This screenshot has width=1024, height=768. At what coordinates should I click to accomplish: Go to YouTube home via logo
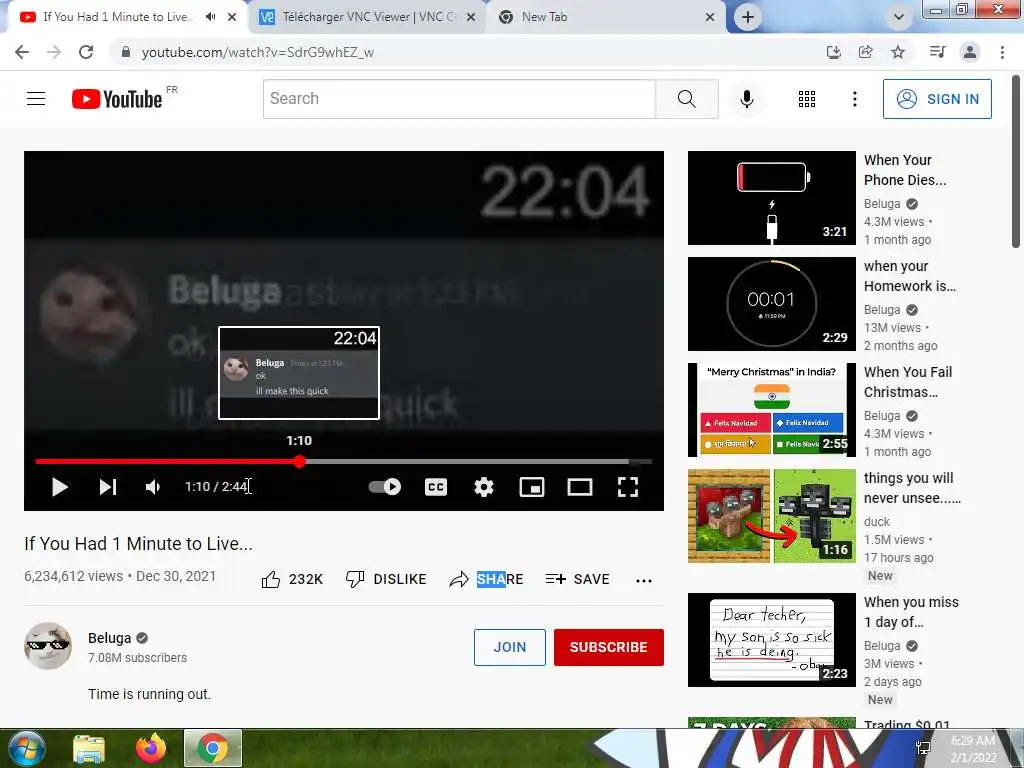[x=118, y=99]
